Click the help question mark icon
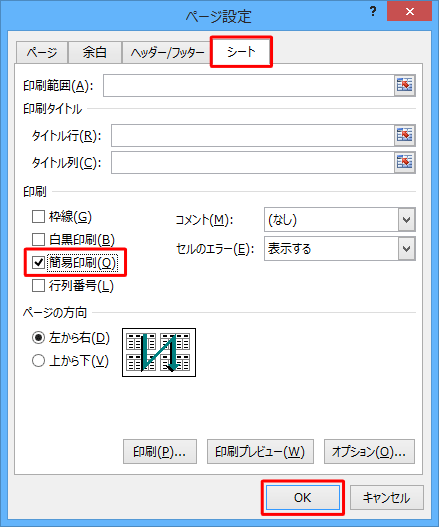Viewport: 439px width, 527px height. pos(373,12)
